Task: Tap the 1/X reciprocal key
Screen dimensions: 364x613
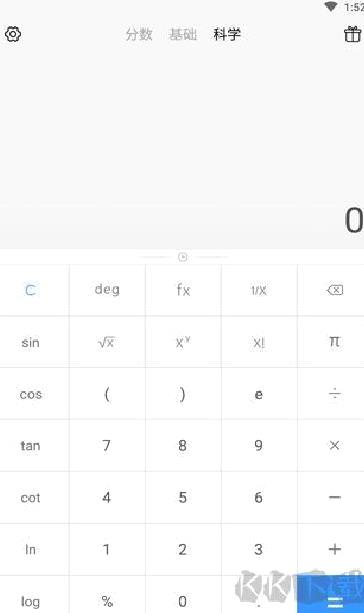Action: (x=258, y=290)
